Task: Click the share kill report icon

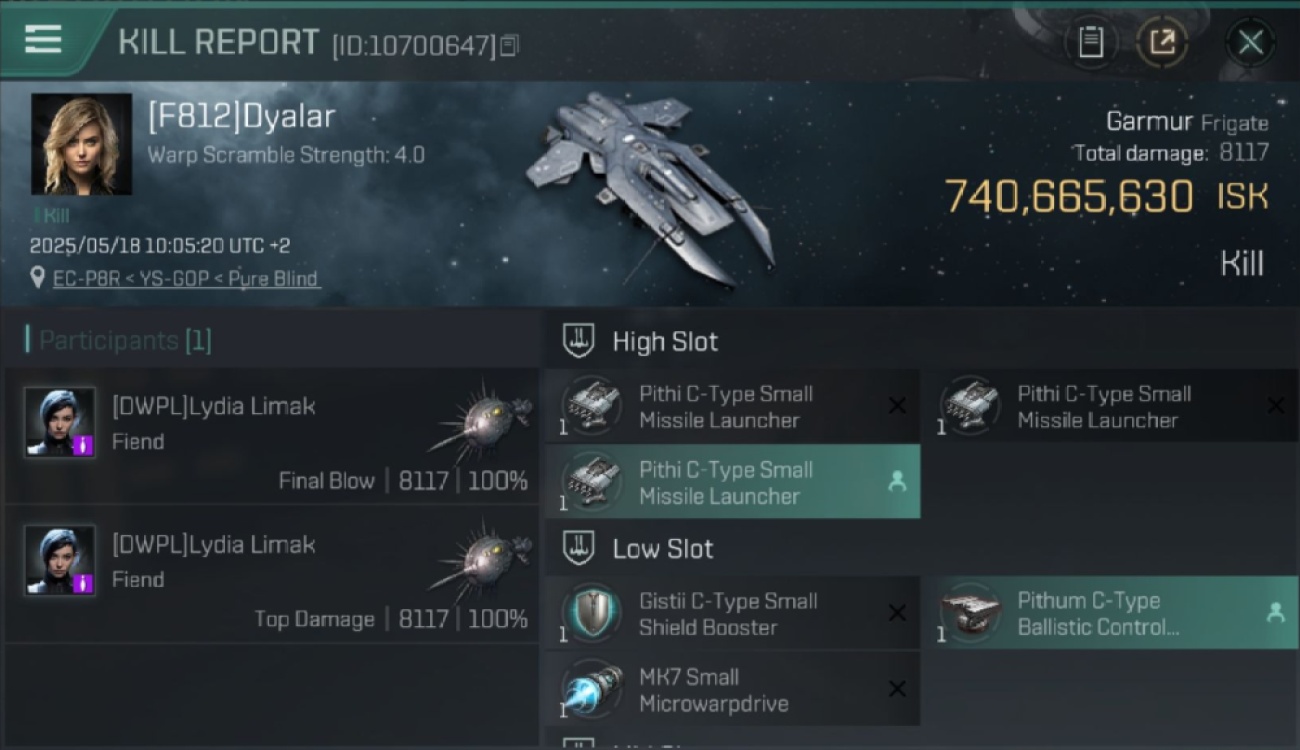Action: click(x=1162, y=43)
